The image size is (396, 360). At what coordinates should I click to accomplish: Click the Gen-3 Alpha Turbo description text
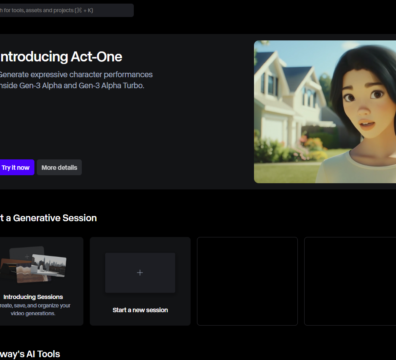pyautogui.click(x=72, y=86)
